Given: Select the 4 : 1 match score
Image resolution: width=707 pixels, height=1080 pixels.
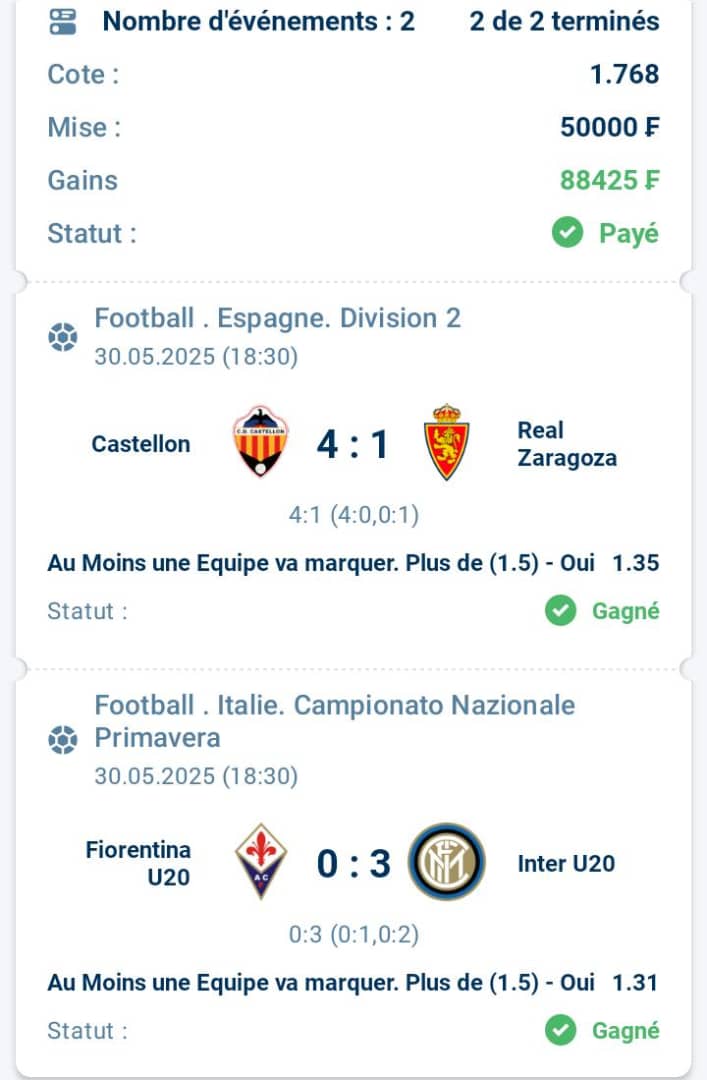Looking at the screenshot, I should (353, 444).
